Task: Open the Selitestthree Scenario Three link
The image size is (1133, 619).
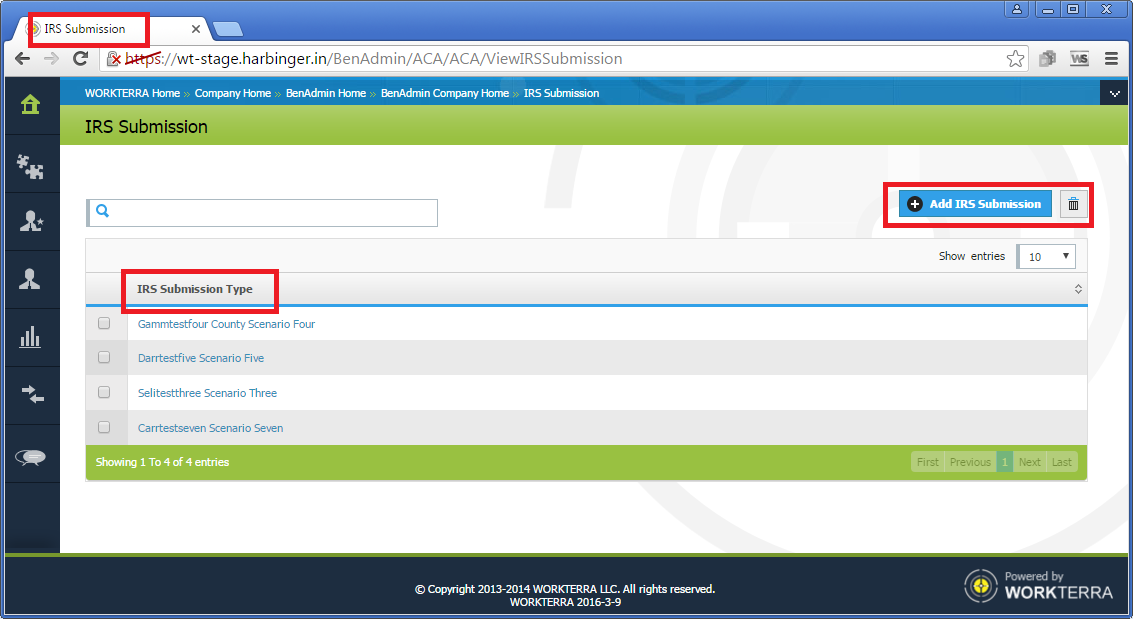Action: pyautogui.click(x=207, y=393)
